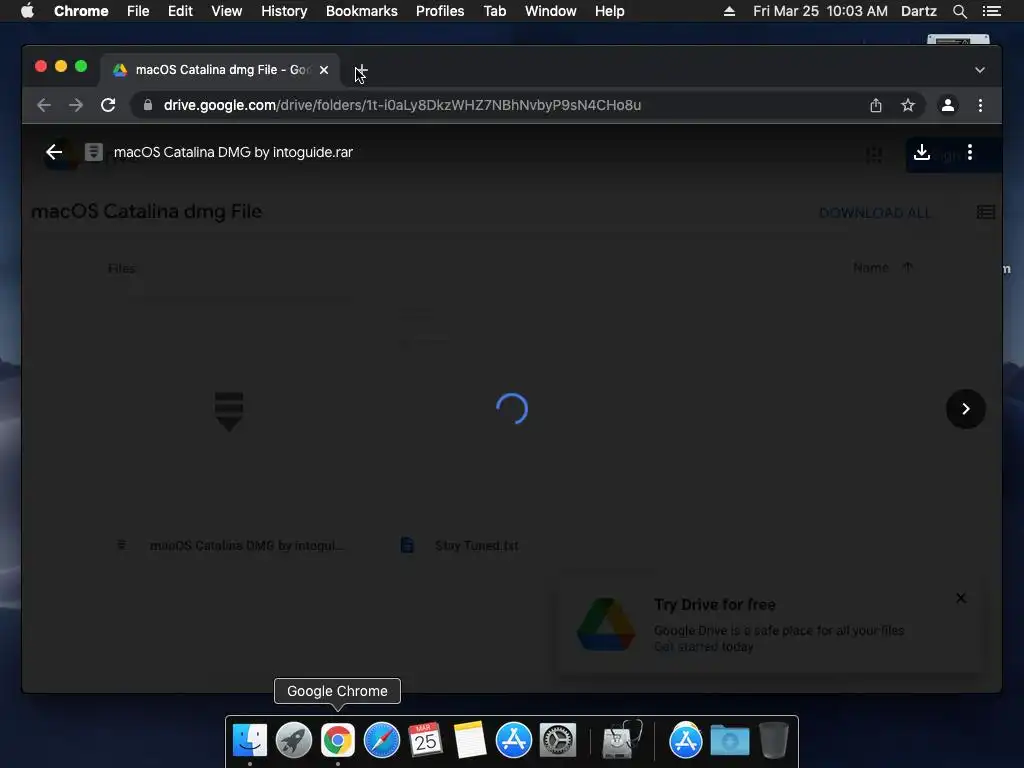Open the Bookmarks menu
1024x768 pixels.
(362, 11)
